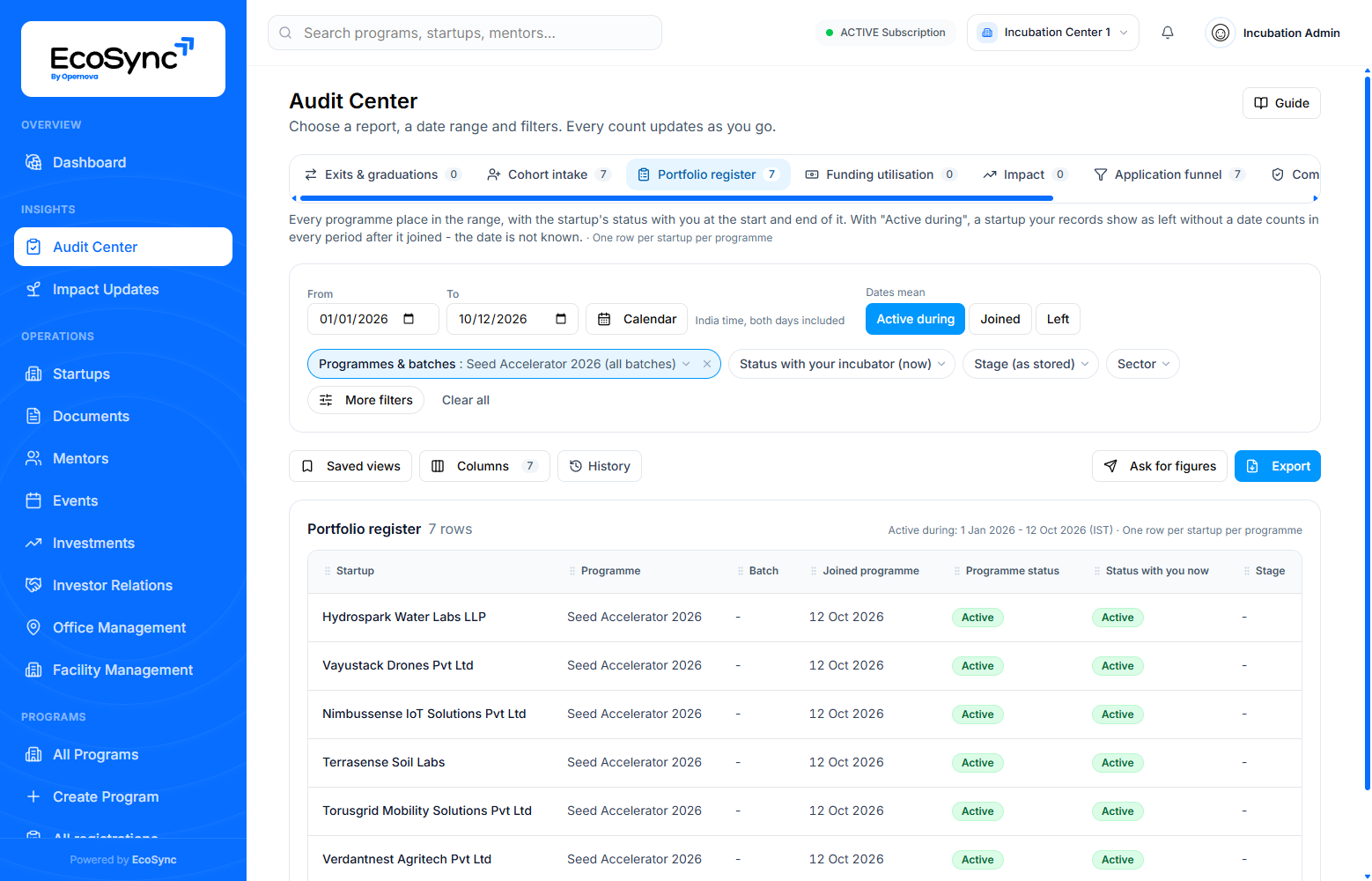The image size is (1372, 881).
Task: Open the Columns chooser
Action: pyautogui.click(x=484, y=466)
